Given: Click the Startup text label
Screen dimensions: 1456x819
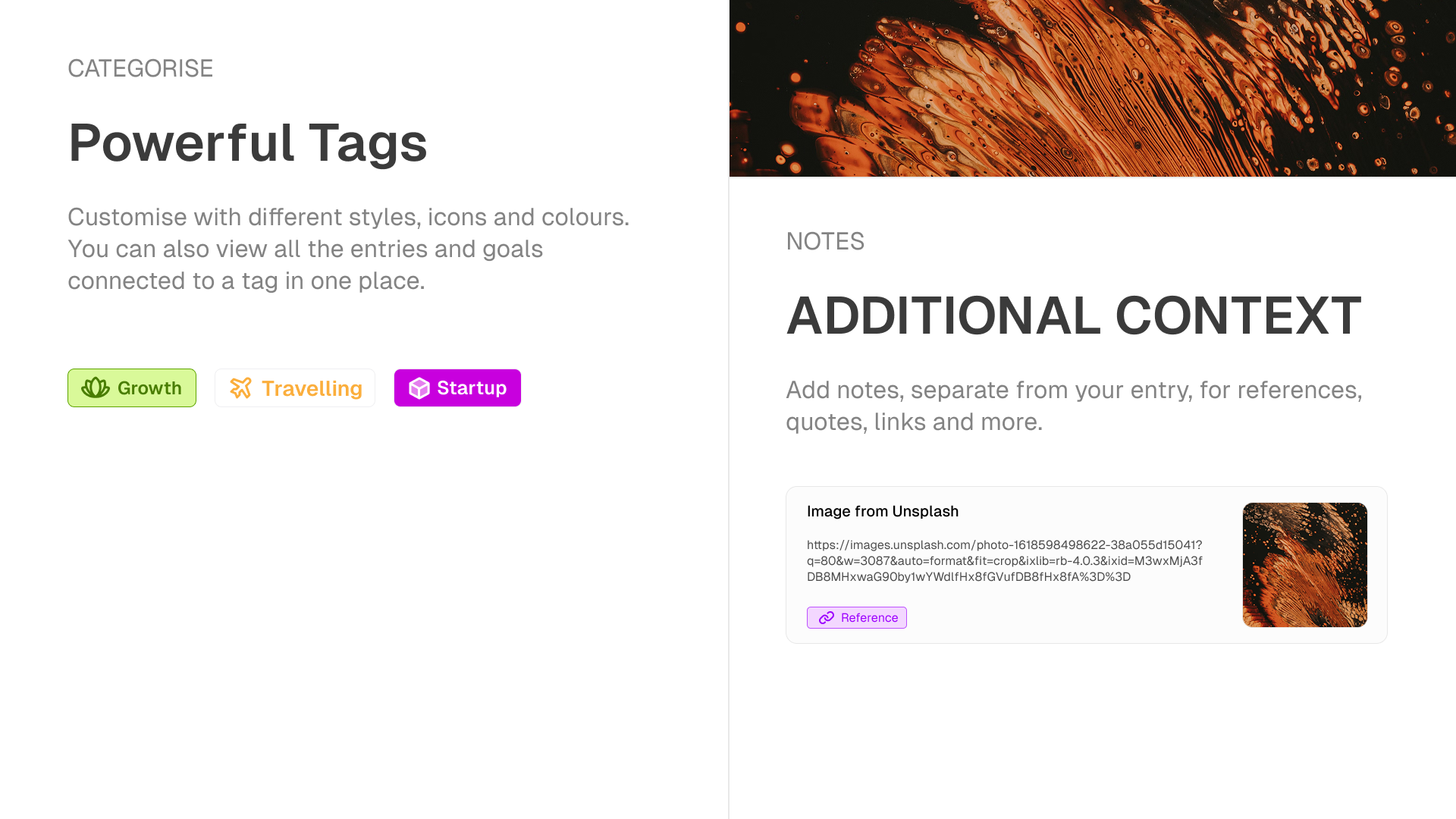Looking at the screenshot, I should 472,388.
